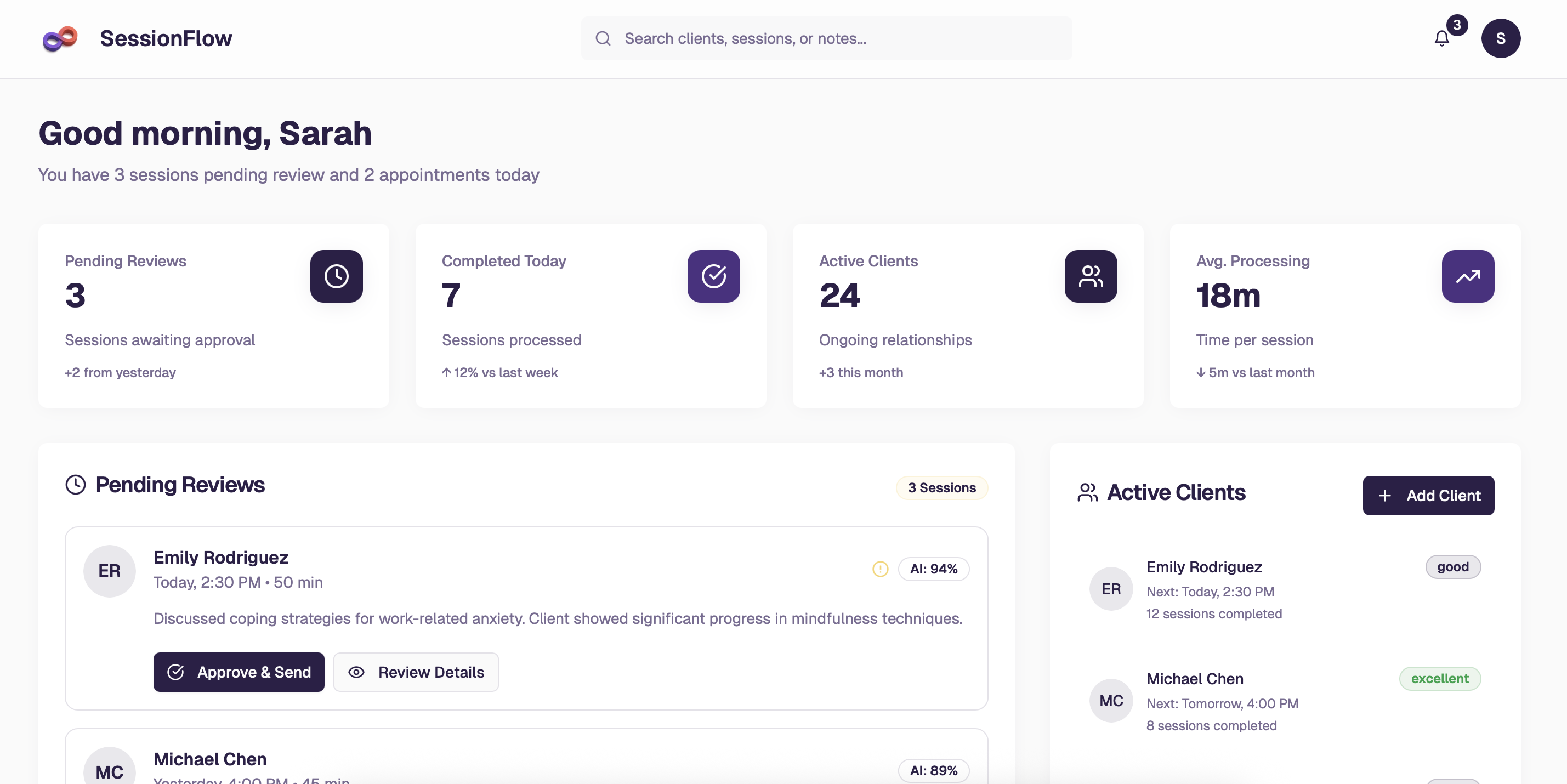Click the clock icon beside Pending Reviews heading

click(76, 485)
